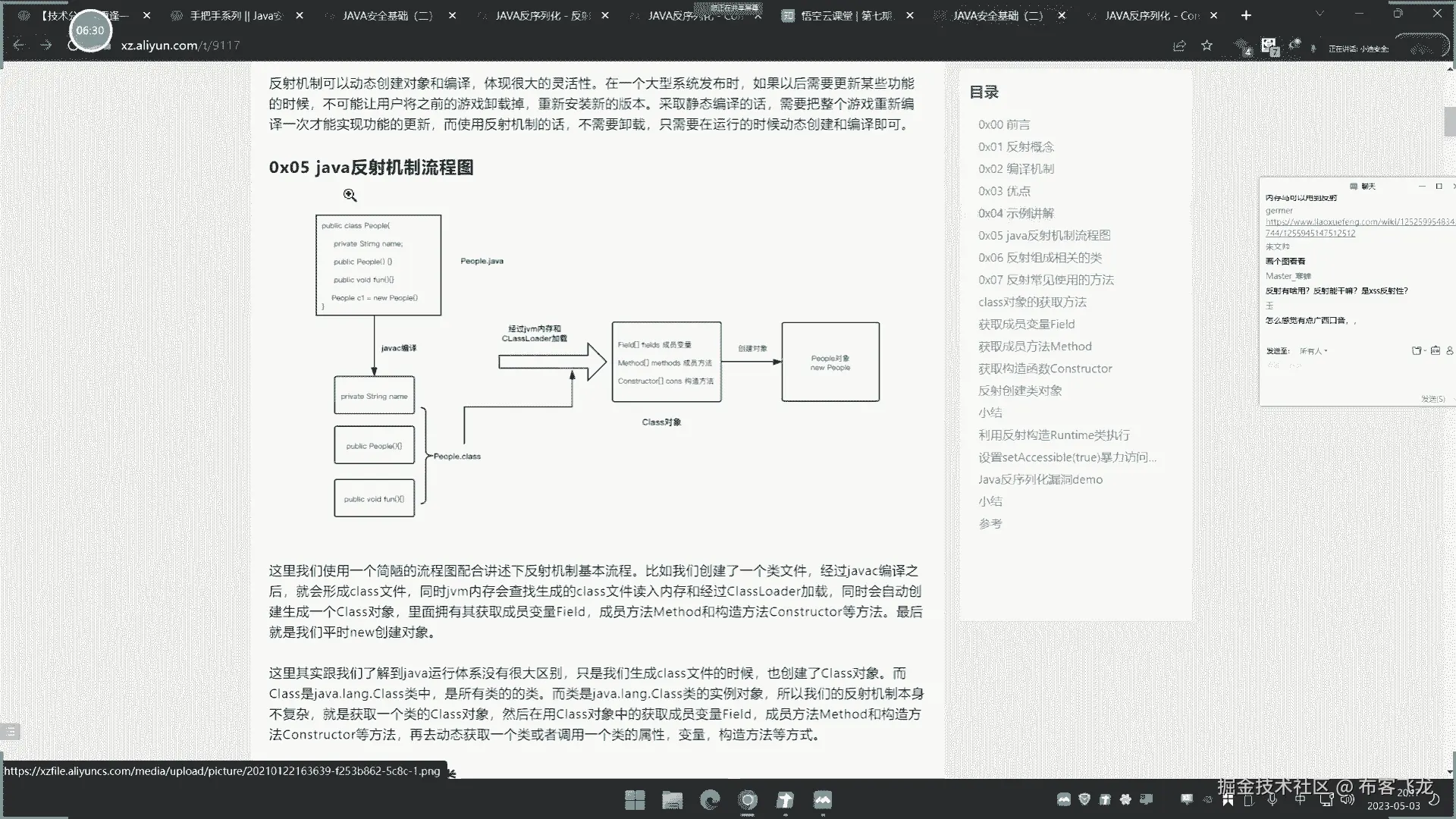Open the Windows Start menu
Screen dimensions: 1456x819
click(635, 800)
